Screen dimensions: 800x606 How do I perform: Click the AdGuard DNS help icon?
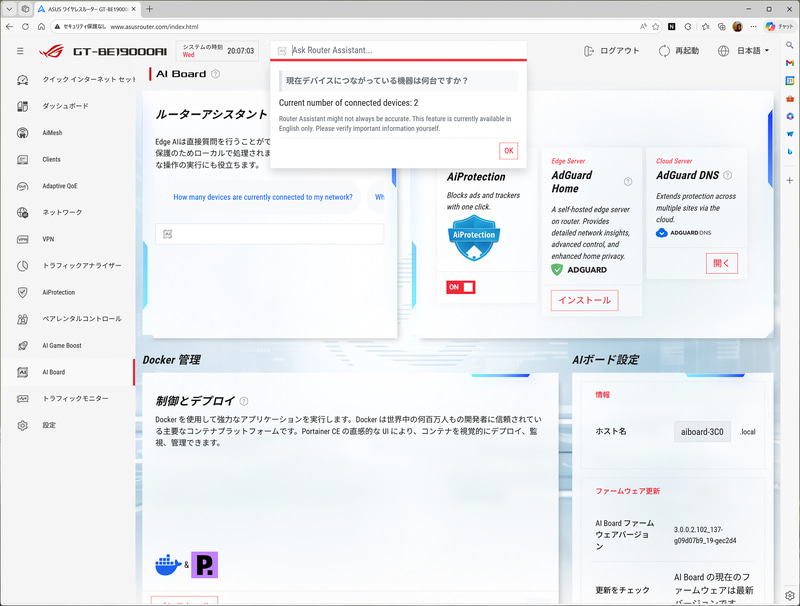(x=728, y=175)
